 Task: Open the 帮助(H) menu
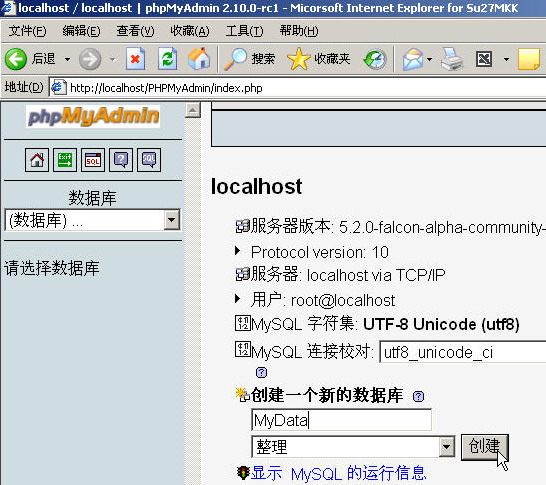click(x=299, y=31)
